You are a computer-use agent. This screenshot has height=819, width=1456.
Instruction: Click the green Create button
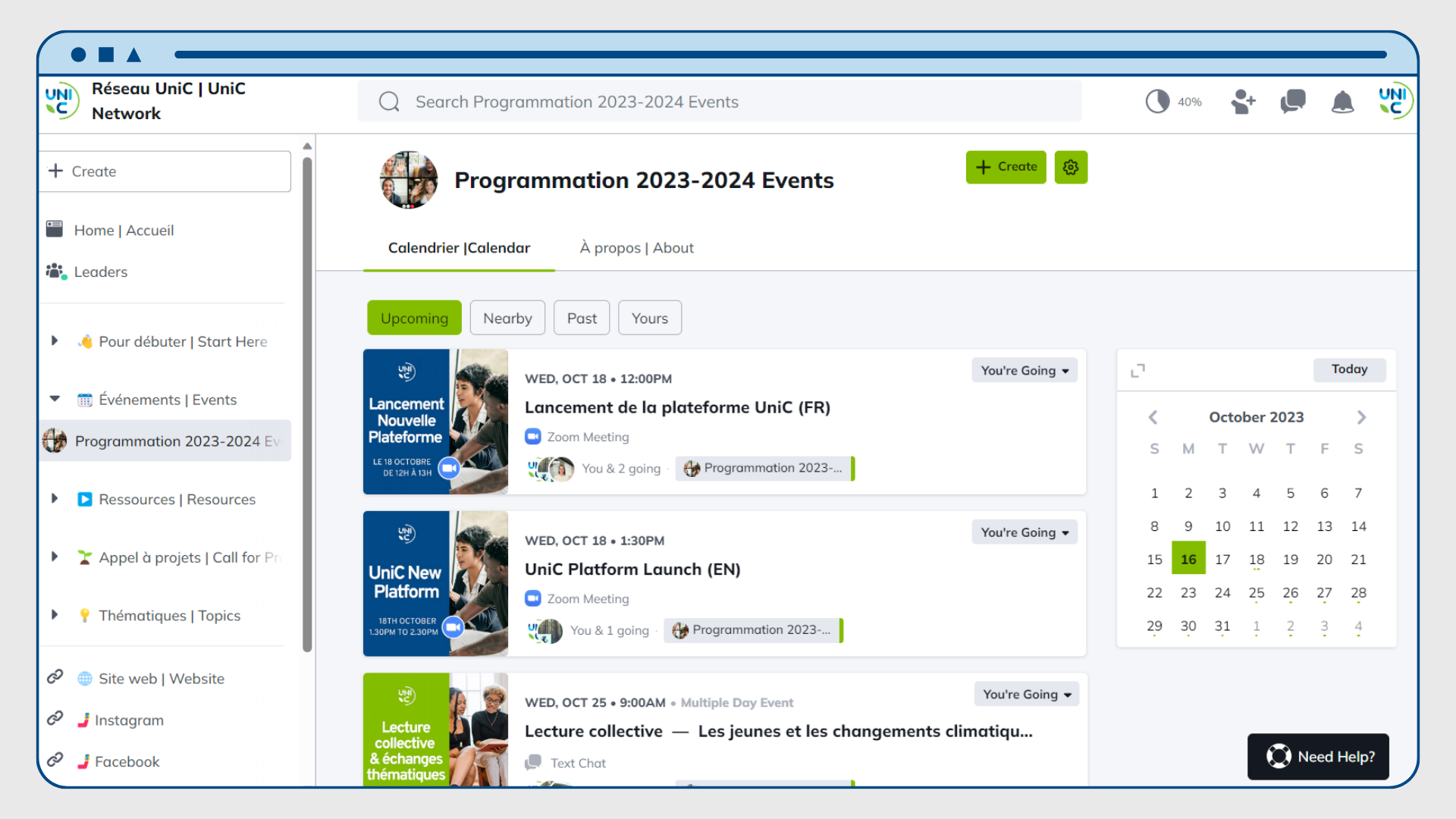coord(1006,167)
